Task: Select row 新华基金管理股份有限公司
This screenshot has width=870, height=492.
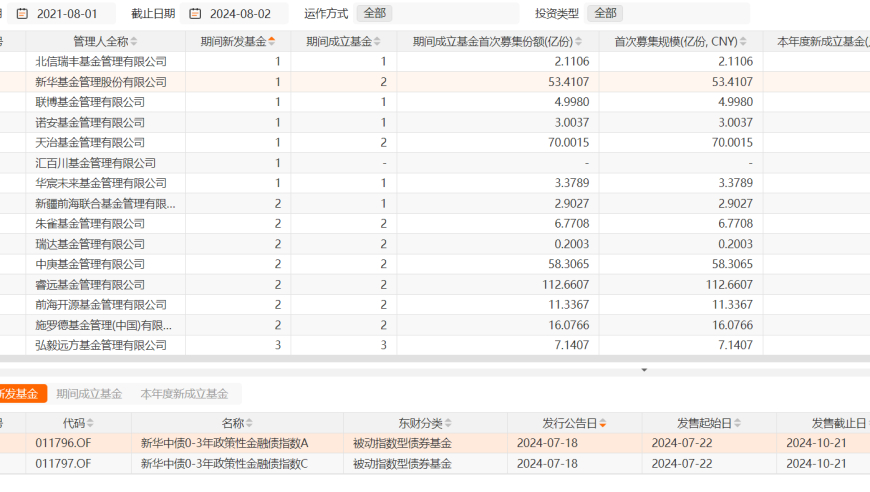Action: pos(435,82)
